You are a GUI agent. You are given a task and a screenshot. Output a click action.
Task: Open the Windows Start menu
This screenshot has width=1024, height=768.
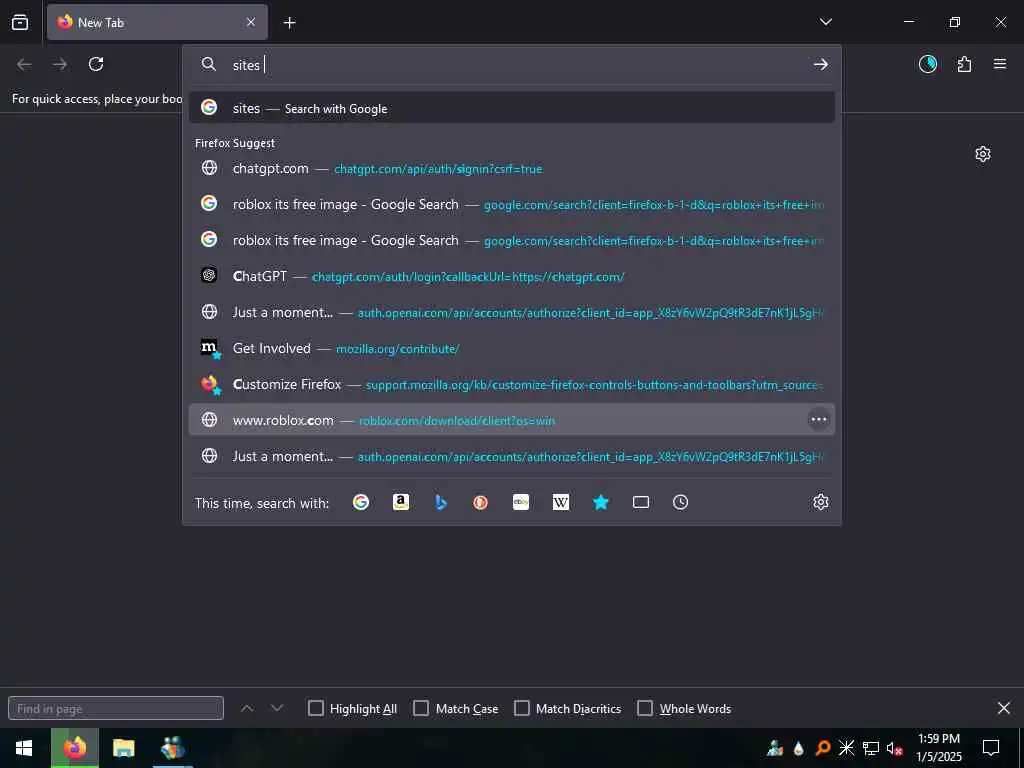tap(24, 748)
